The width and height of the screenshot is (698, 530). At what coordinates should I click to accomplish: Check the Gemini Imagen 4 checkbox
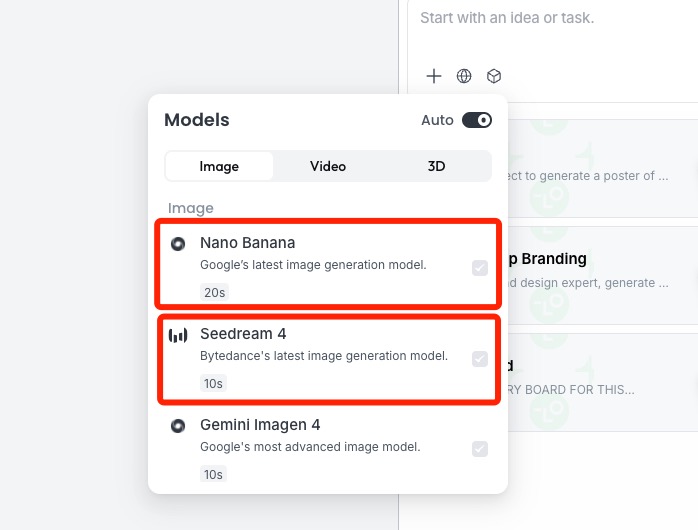(480, 449)
